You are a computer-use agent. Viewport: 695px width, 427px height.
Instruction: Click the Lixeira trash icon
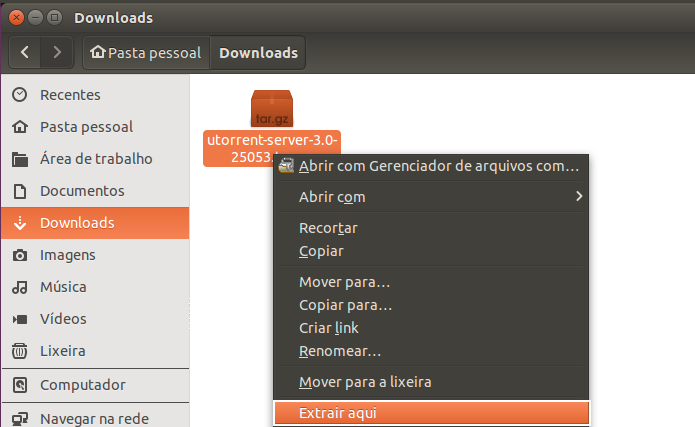click(20, 351)
